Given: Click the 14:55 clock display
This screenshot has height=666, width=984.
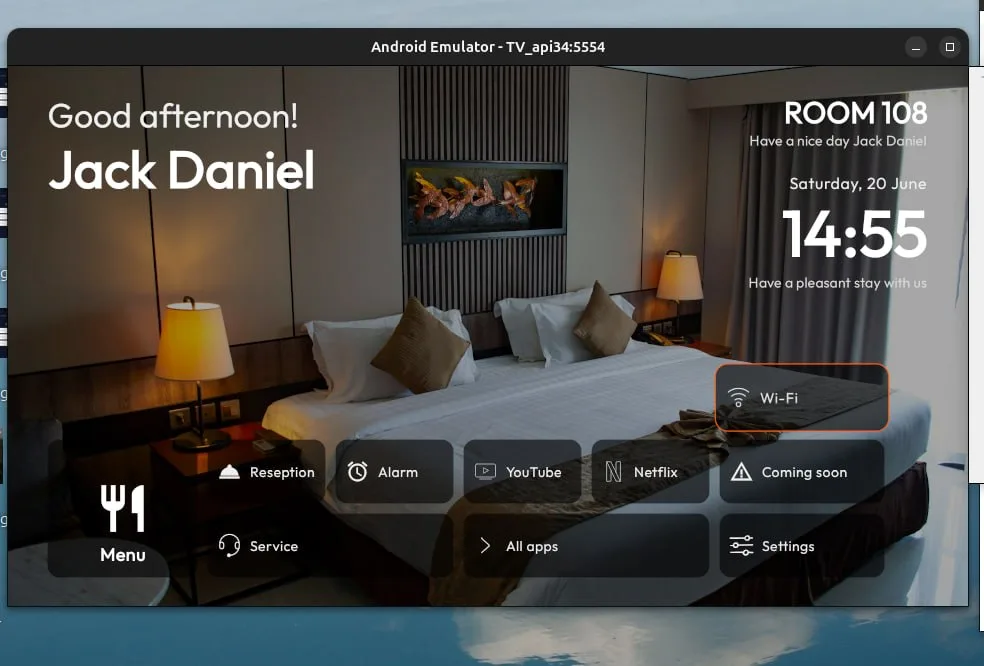Looking at the screenshot, I should [854, 234].
